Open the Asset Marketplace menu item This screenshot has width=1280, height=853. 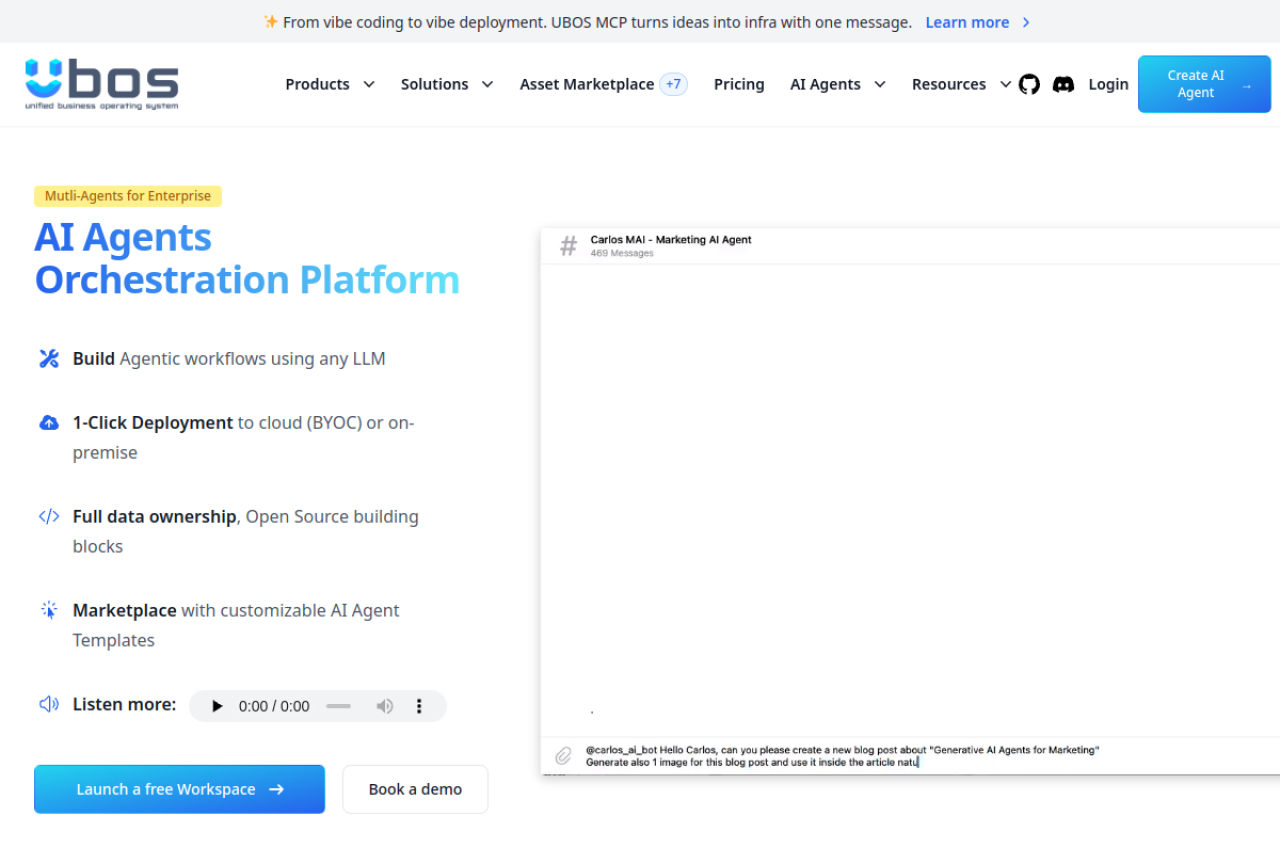click(x=587, y=84)
